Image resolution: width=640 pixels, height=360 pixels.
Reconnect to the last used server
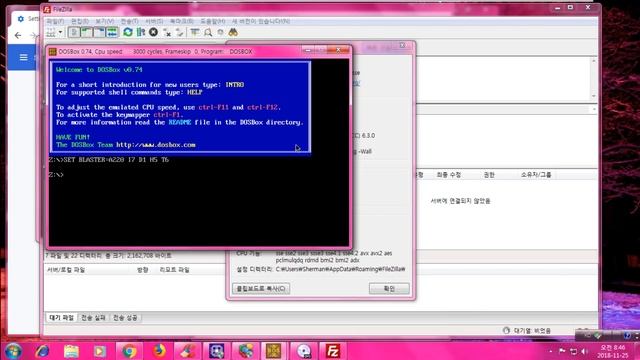(x=180, y=32)
